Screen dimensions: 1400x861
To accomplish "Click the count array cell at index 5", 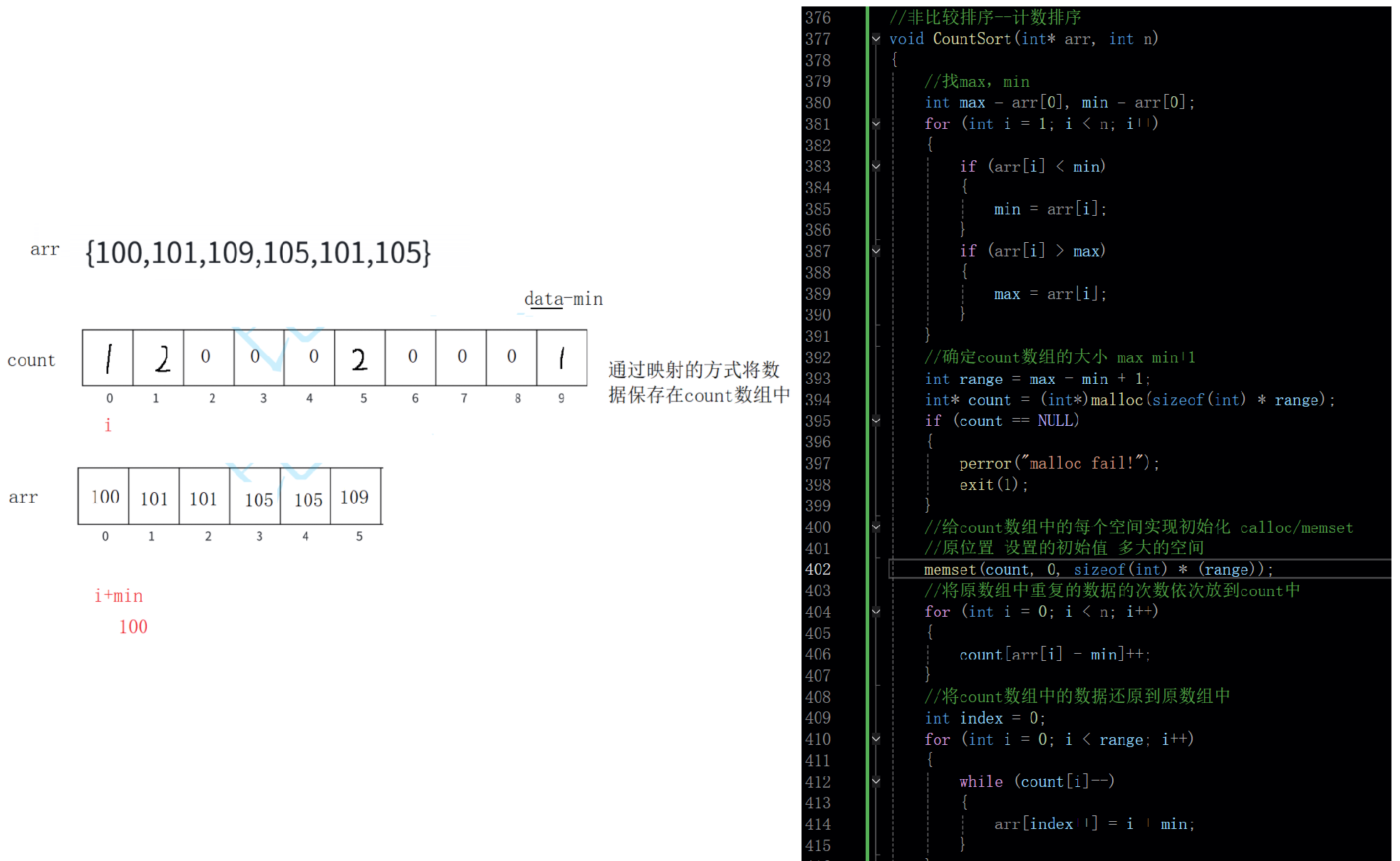I will [360, 358].
